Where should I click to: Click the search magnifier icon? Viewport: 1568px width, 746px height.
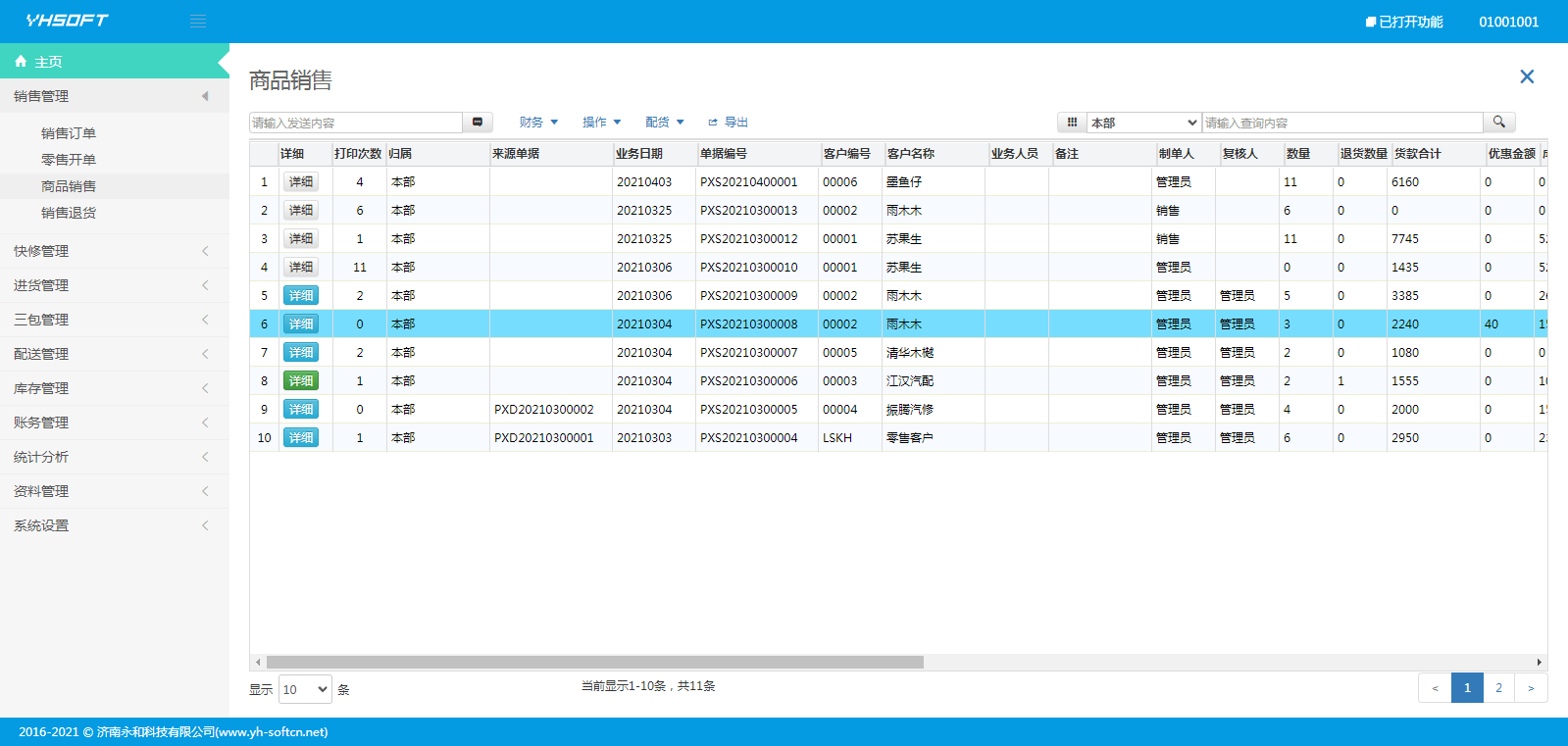point(1499,123)
